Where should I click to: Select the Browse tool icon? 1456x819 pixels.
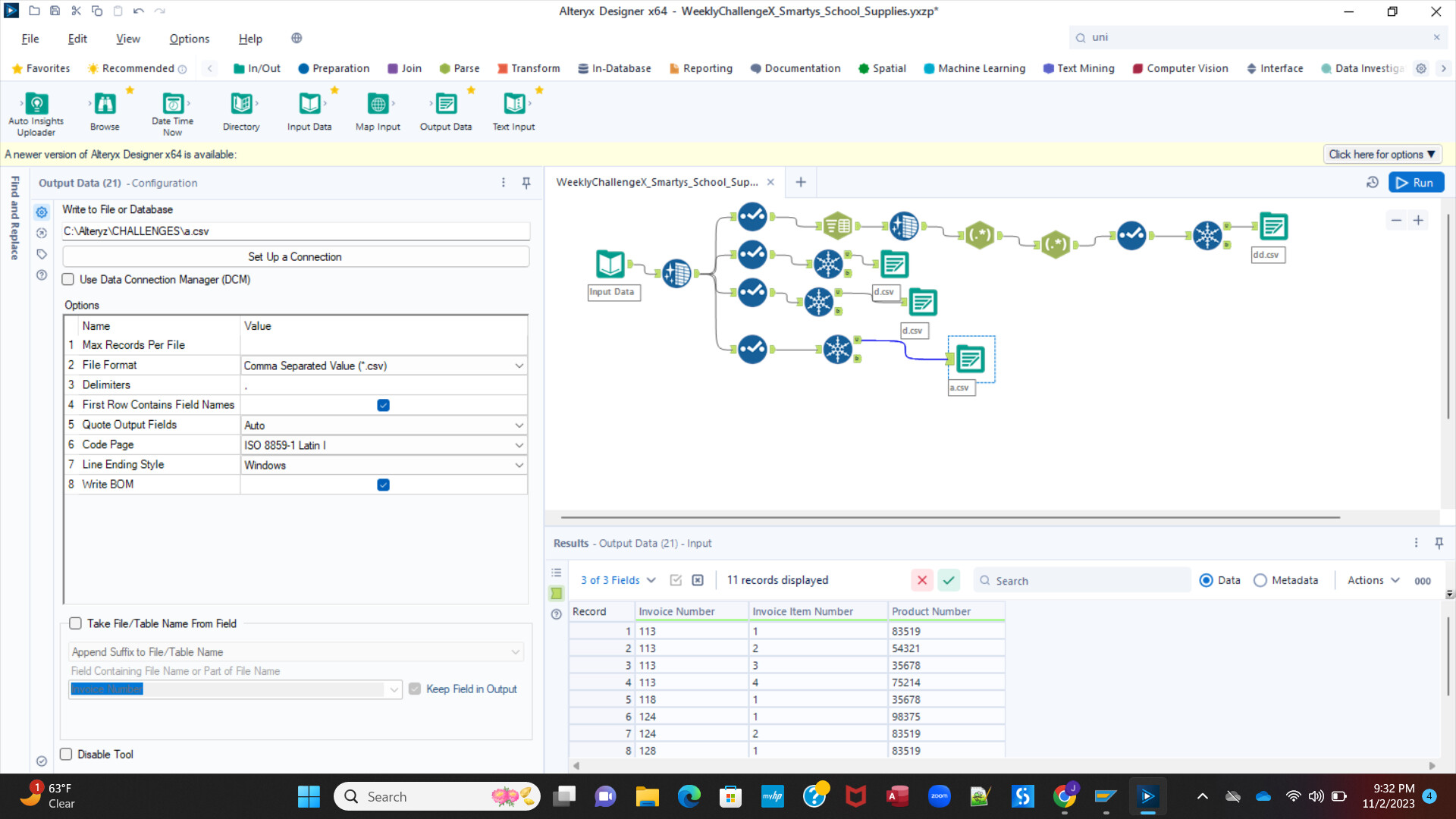pyautogui.click(x=105, y=104)
